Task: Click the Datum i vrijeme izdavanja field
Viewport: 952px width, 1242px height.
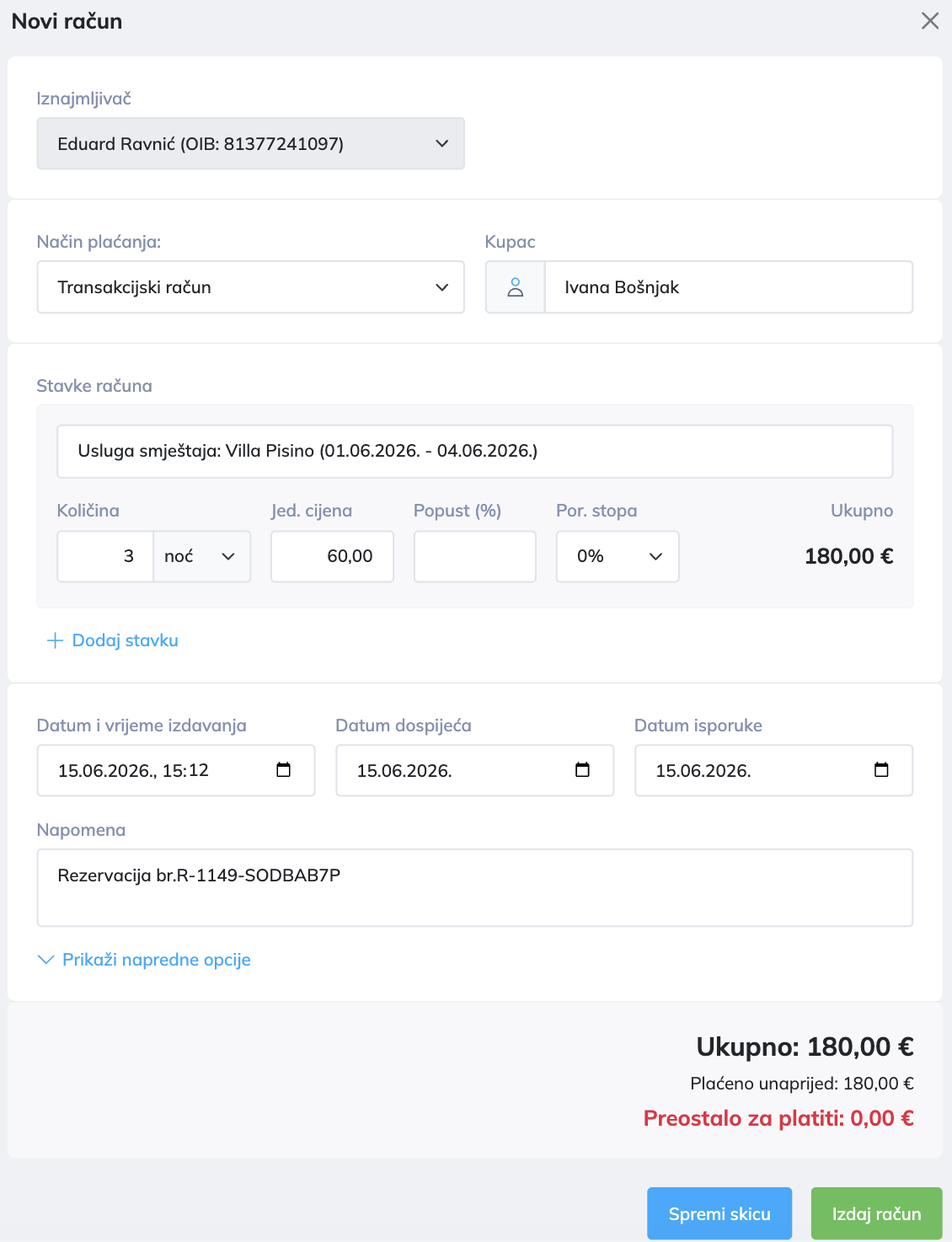Action: (176, 770)
